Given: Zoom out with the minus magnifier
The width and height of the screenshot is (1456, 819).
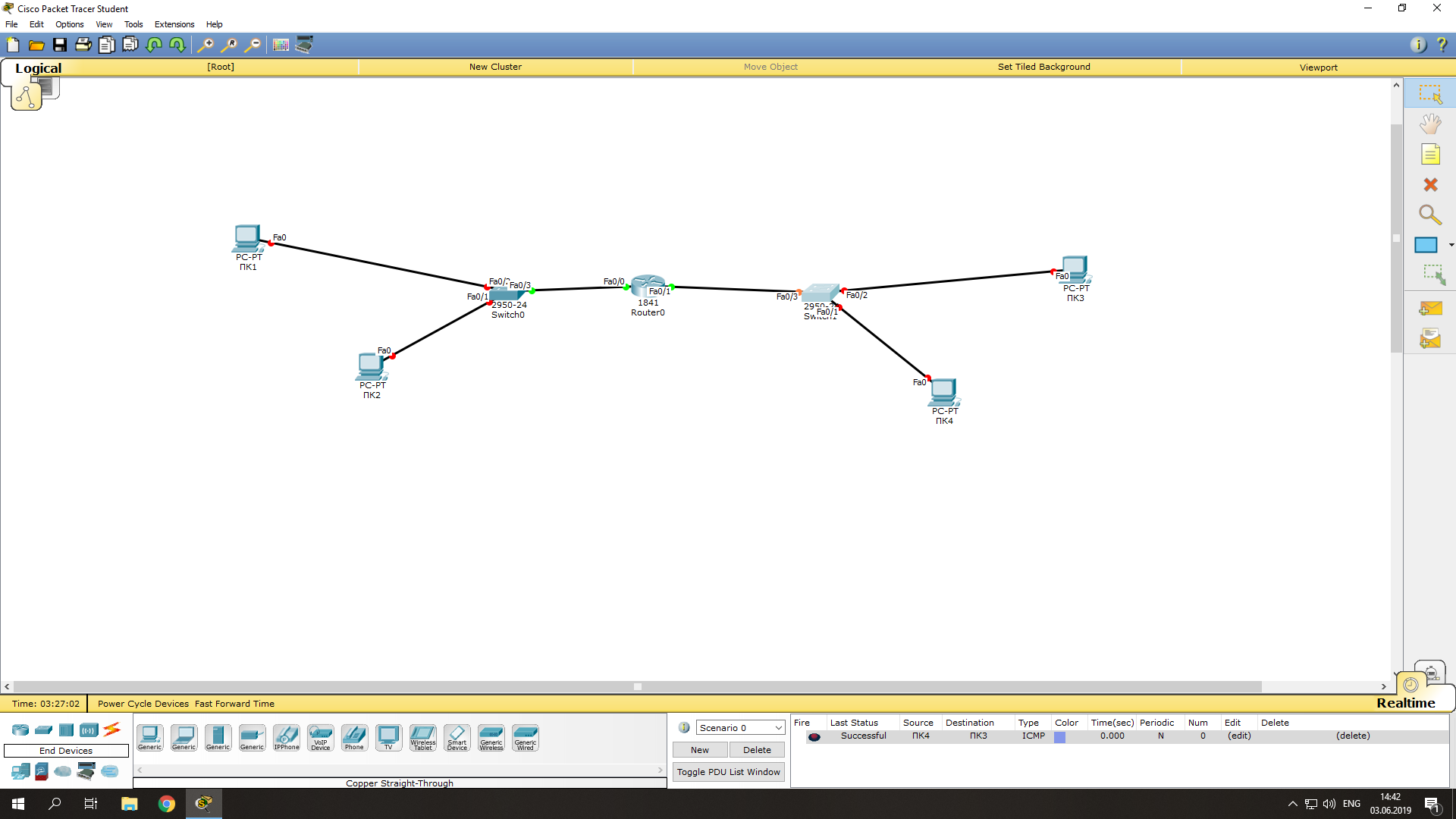Looking at the screenshot, I should 253,45.
